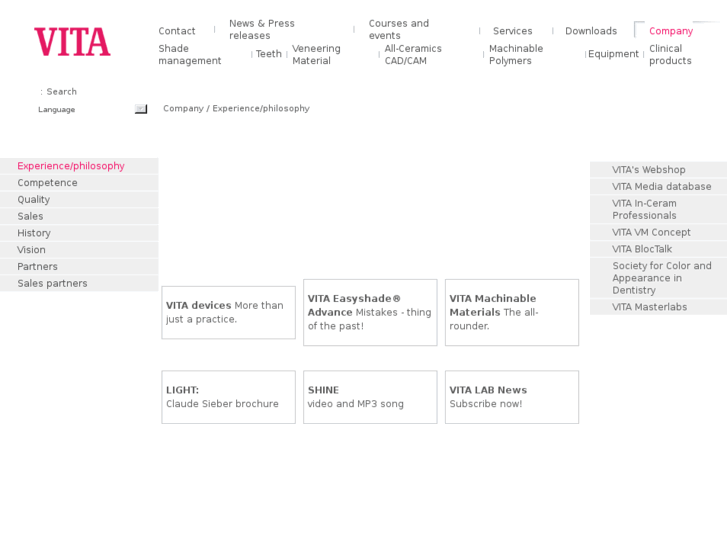This screenshot has height=545, width=727.
Task: Open History in the sidebar
Action: (34, 233)
